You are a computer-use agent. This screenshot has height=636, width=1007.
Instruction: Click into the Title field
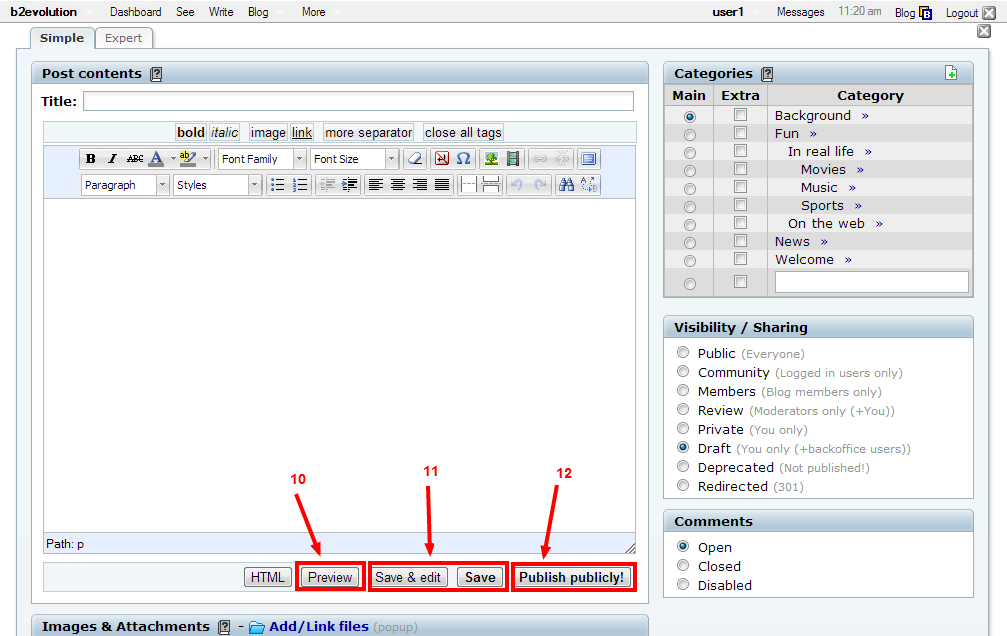[x=358, y=101]
